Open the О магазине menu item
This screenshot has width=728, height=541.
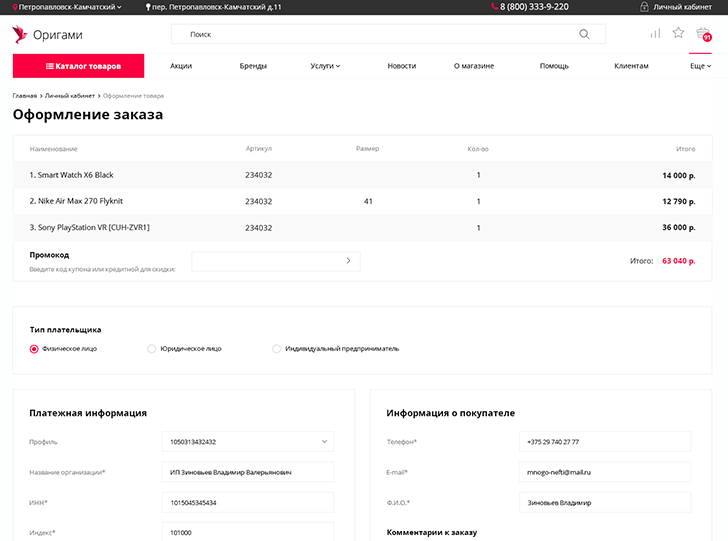[474, 66]
